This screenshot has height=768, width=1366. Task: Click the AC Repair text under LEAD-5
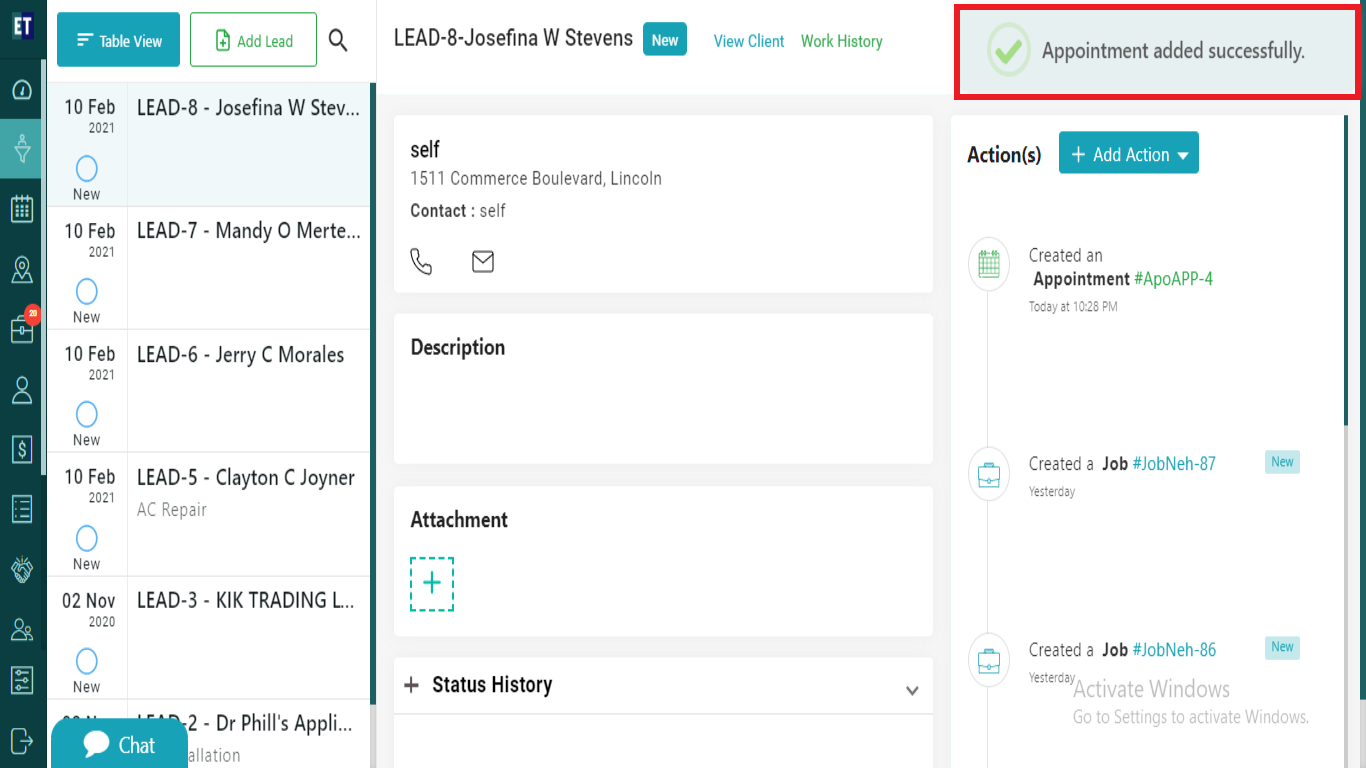[172, 510]
